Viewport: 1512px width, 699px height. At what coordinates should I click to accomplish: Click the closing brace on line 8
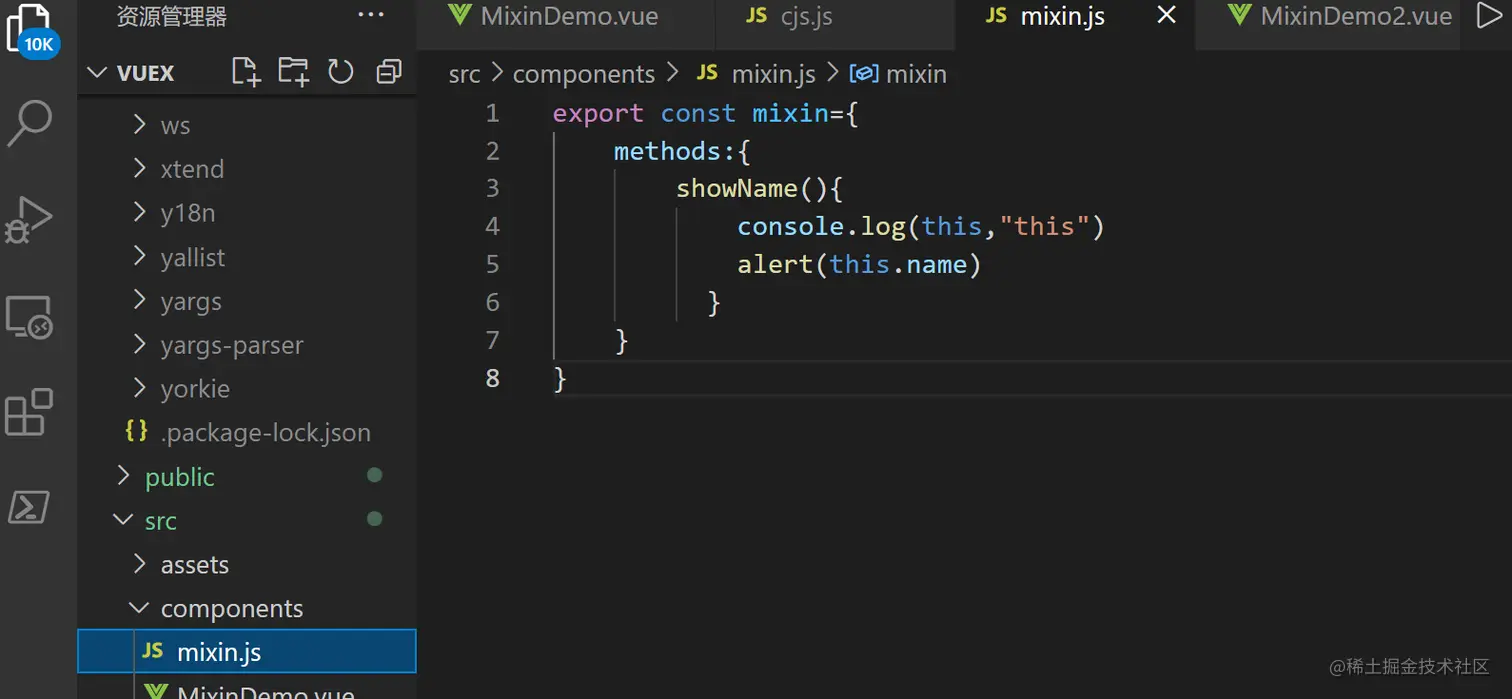pos(560,379)
